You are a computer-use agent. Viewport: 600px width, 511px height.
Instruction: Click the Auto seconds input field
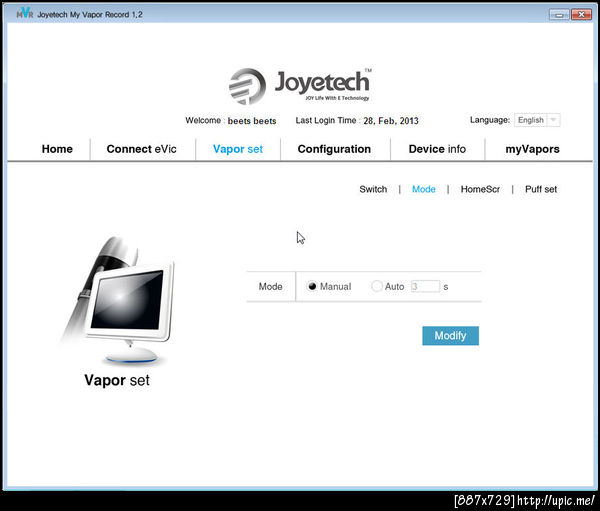(425, 286)
